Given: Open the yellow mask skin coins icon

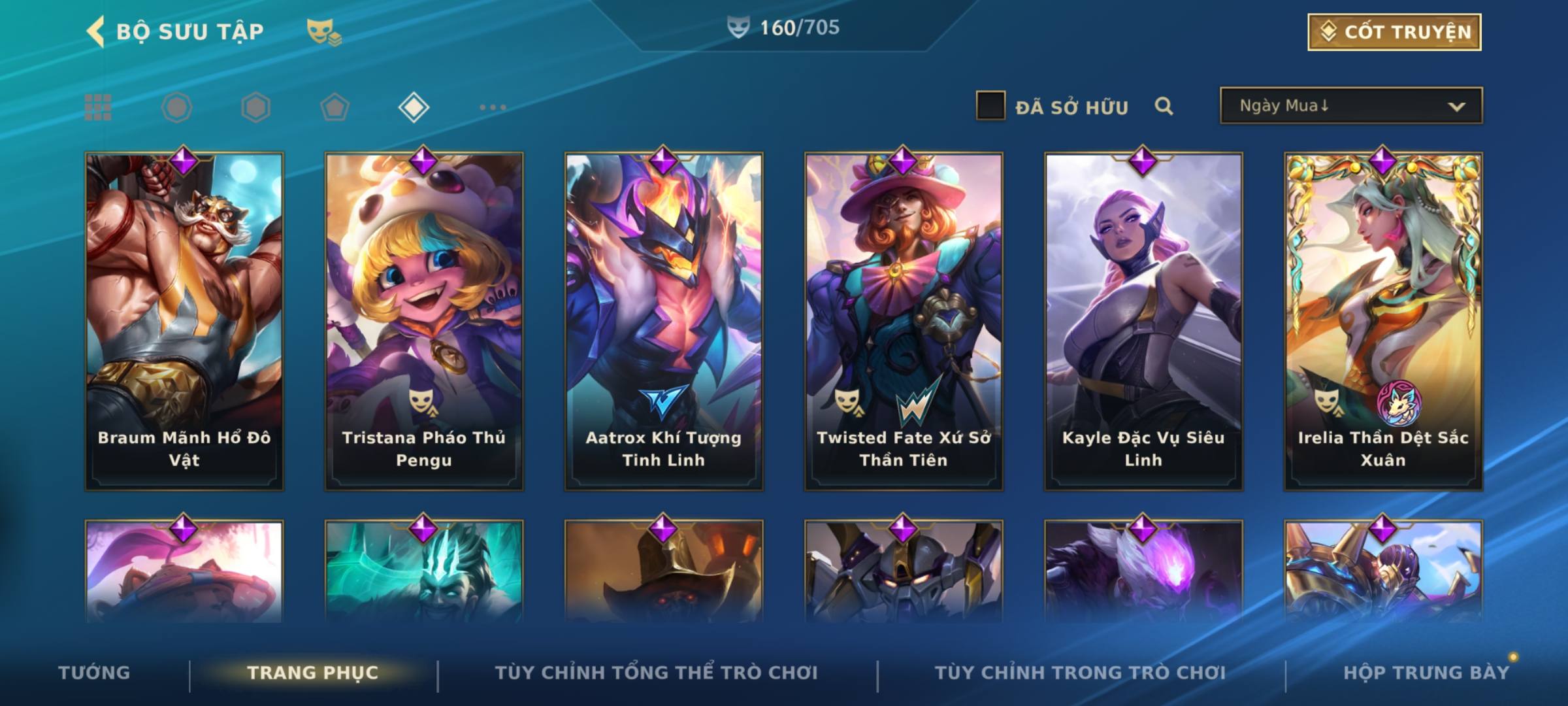Looking at the screenshot, I should [x=324, y=31].
